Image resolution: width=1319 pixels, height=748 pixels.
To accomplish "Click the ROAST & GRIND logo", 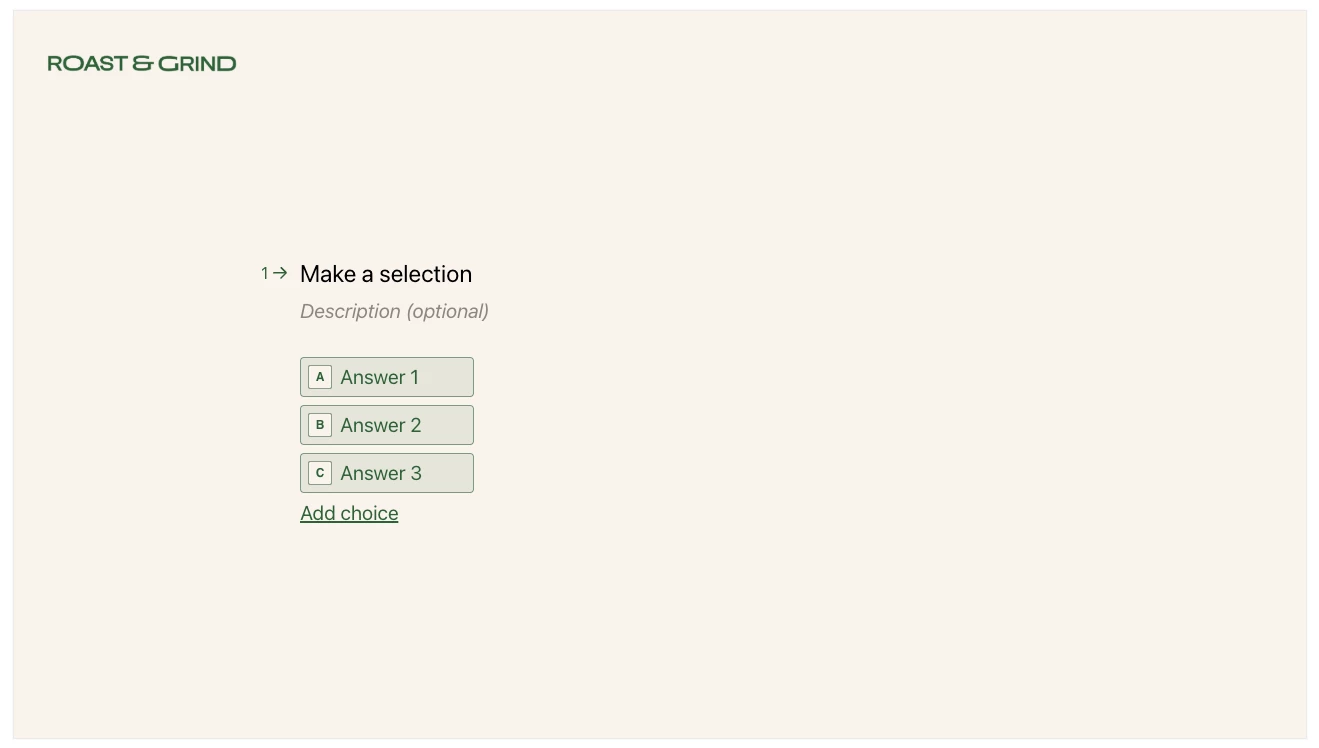I will pos(141,64).
